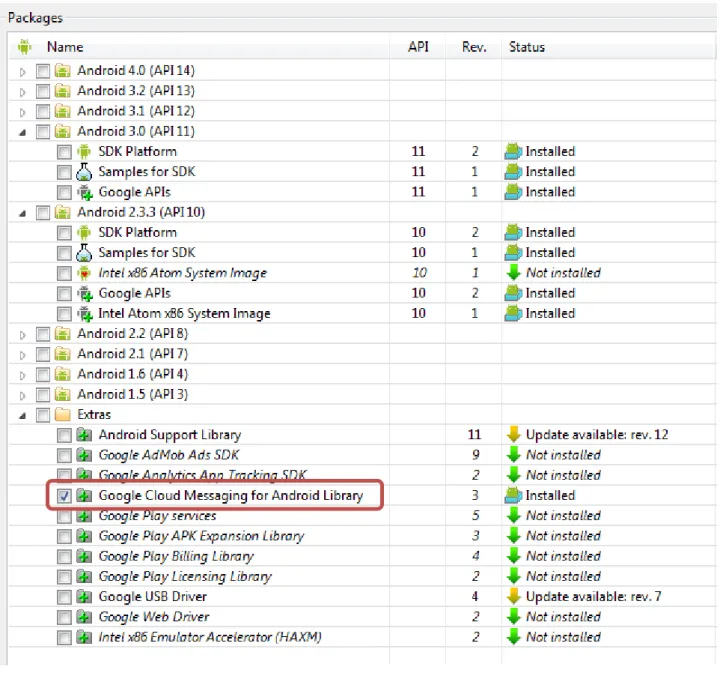This screenshot has width=720, height=673.
Task: Tick the Google Web Driver checkbox
Action: coord(64,617)
